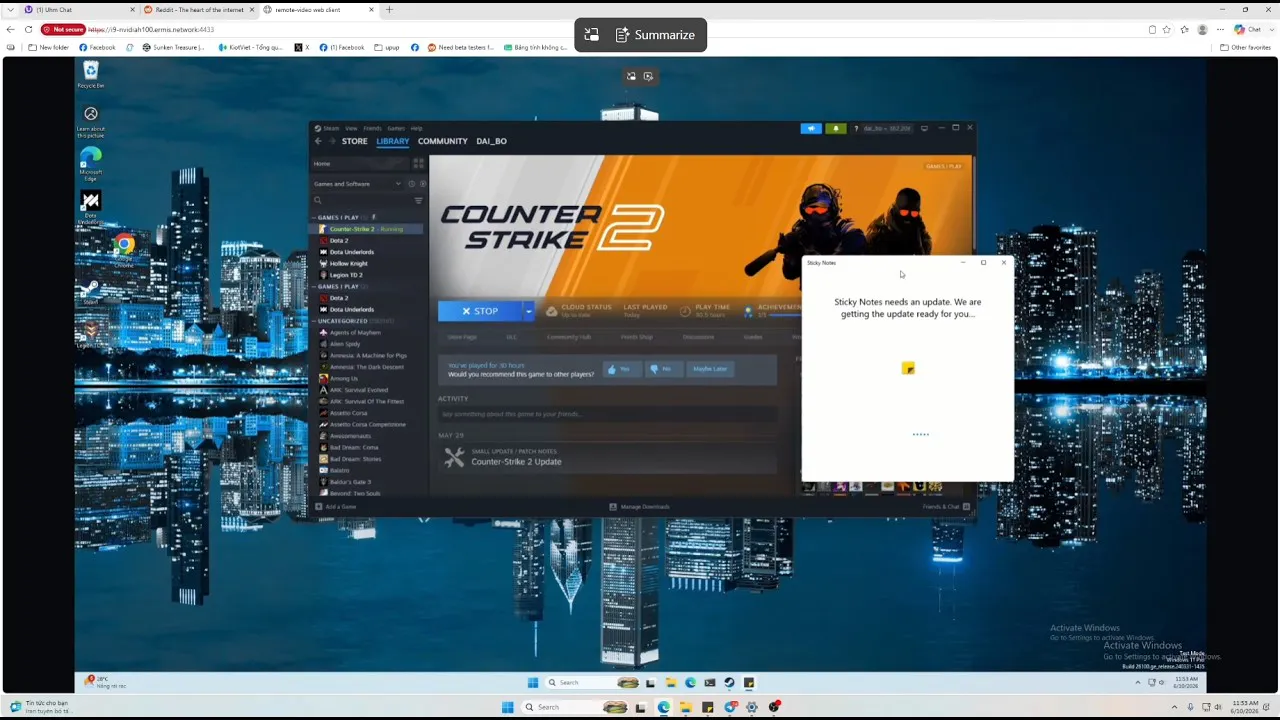Open Manage Downloads in Steam footer
Viewport: 1280px width, 720px height.
[640, 507]
